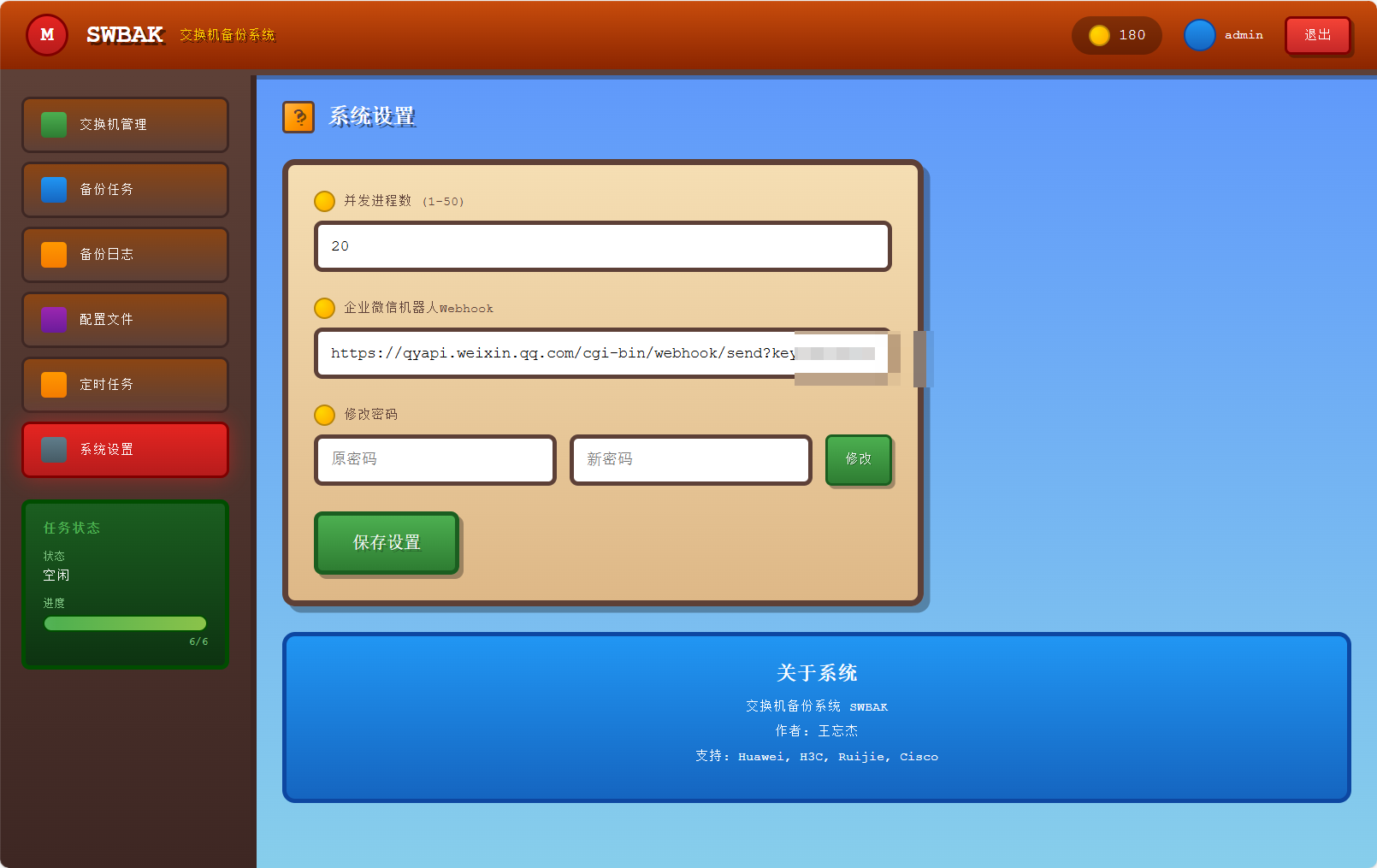The height and width of the screenshot is (868, 1377).
Task: Select the 系统设置 sidebar item
Action: (x=125, y=450)
